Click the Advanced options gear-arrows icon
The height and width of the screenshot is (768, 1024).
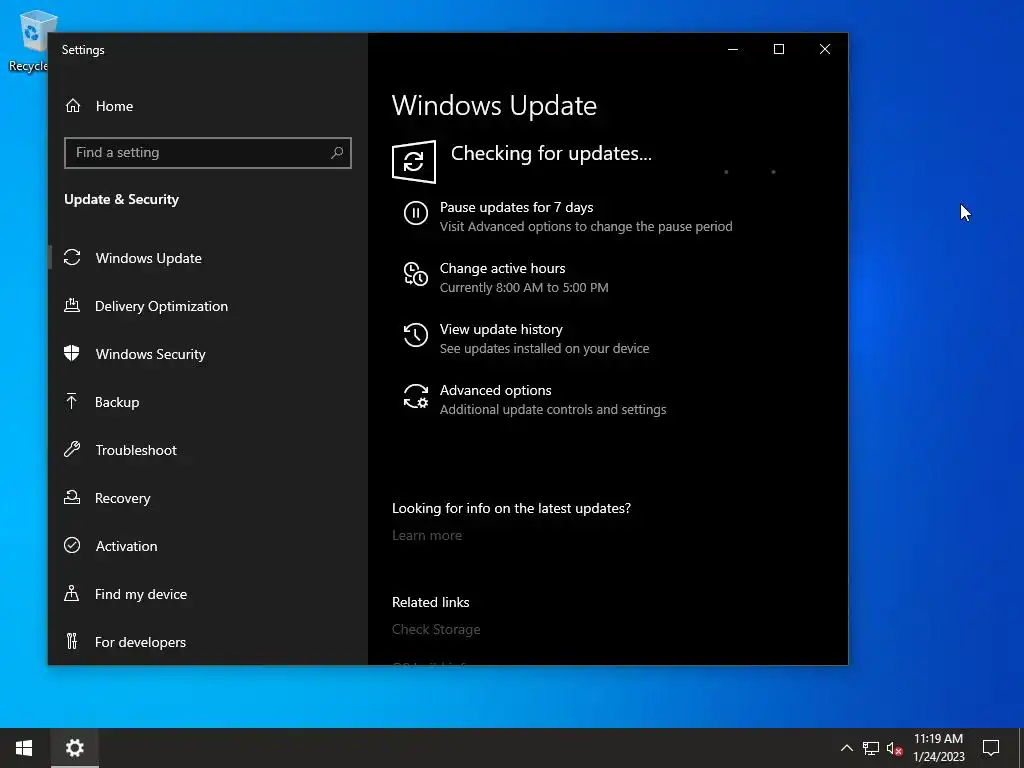pos(415,396)
